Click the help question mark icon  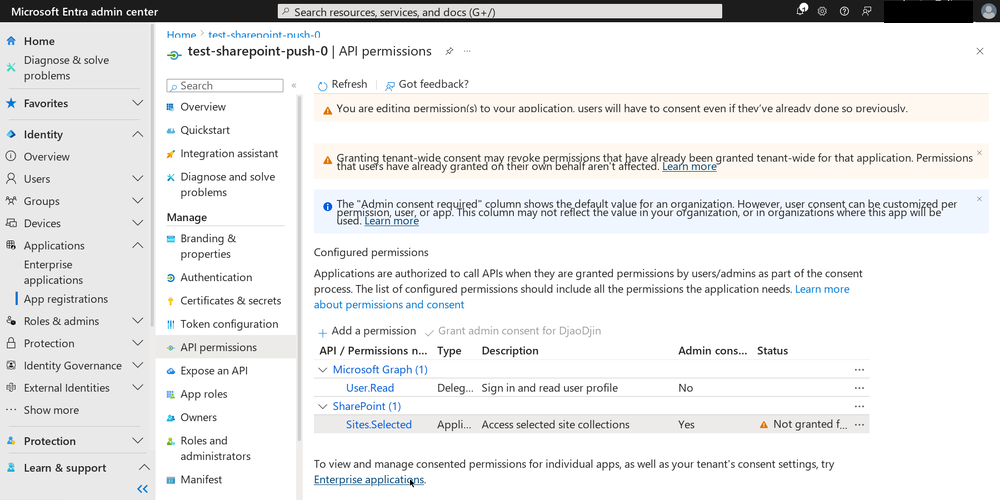(x=844, y=11)
